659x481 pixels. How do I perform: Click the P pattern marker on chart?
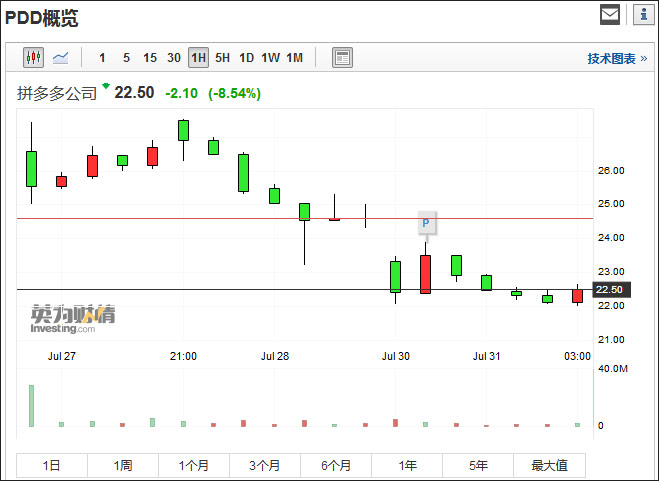tap(426, 223)
